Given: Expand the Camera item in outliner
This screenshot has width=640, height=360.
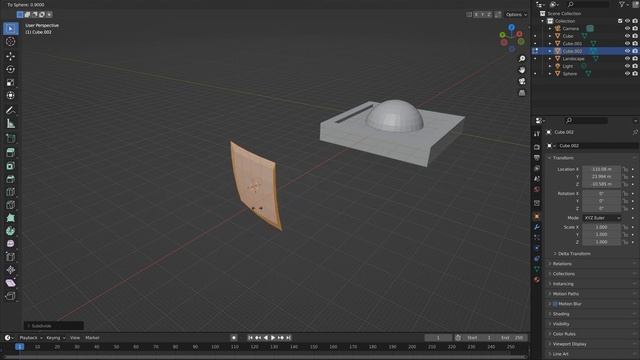Looking at the screenshot, I should point(550,29).
